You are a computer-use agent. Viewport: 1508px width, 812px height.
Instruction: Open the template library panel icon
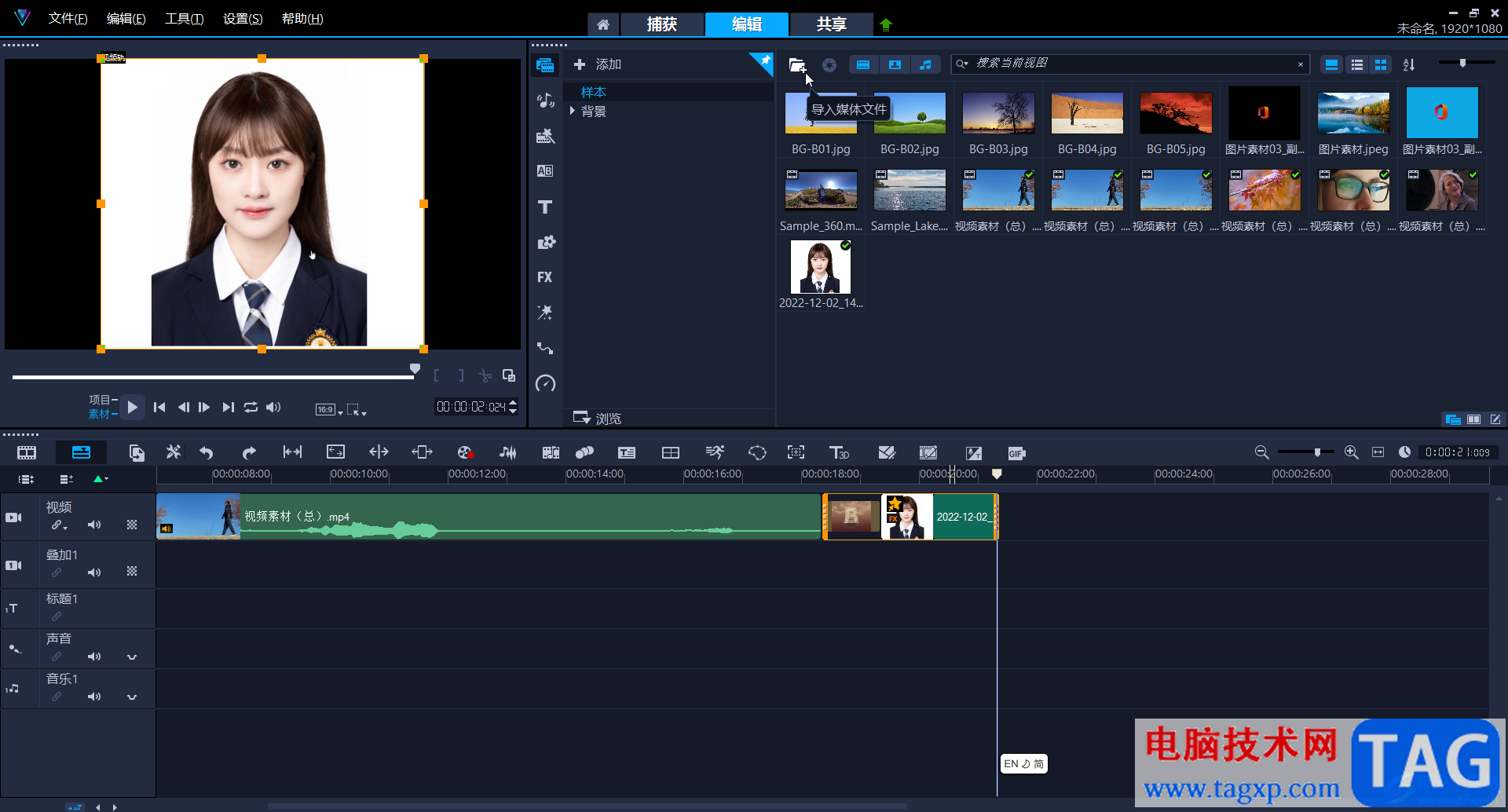coord(545,136)
